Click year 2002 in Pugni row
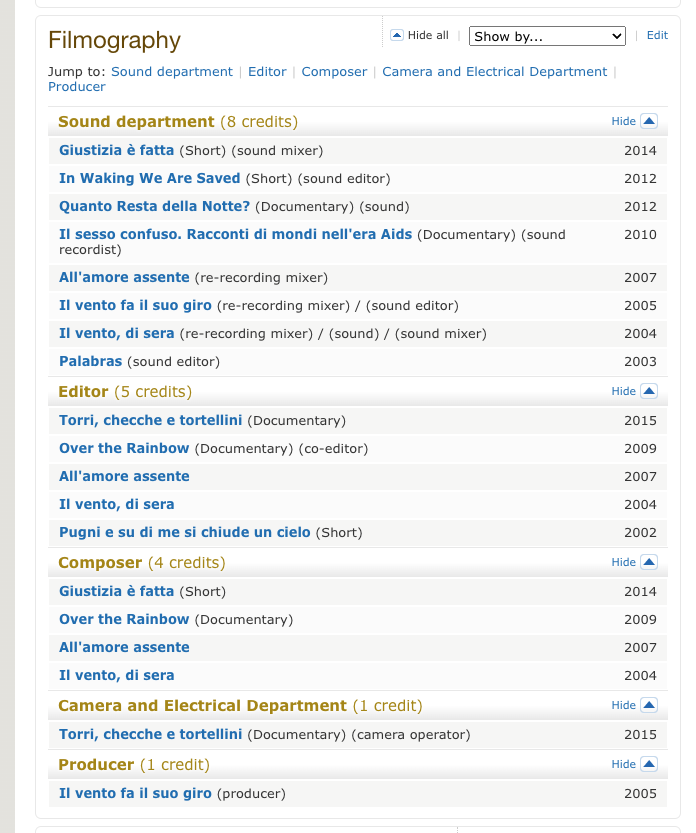Image resolution: width=696 pixels, height=833 pixels. point(640,533)
